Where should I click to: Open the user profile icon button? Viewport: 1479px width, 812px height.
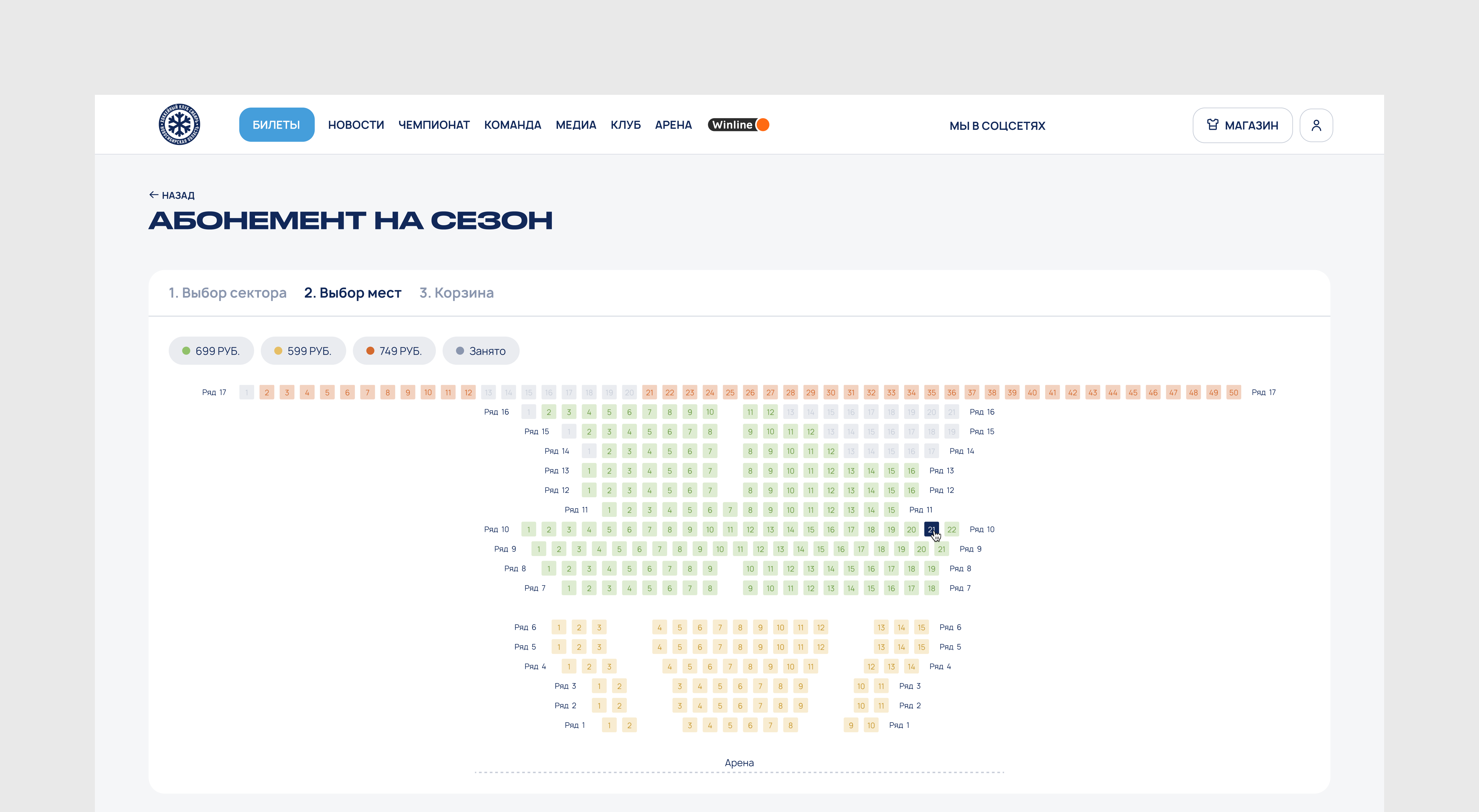pos(1316,125)
